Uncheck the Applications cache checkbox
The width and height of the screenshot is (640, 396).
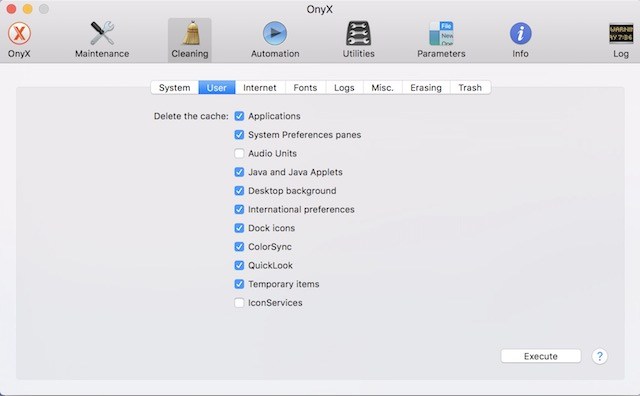pyautogui.click(x=239, y=116)
